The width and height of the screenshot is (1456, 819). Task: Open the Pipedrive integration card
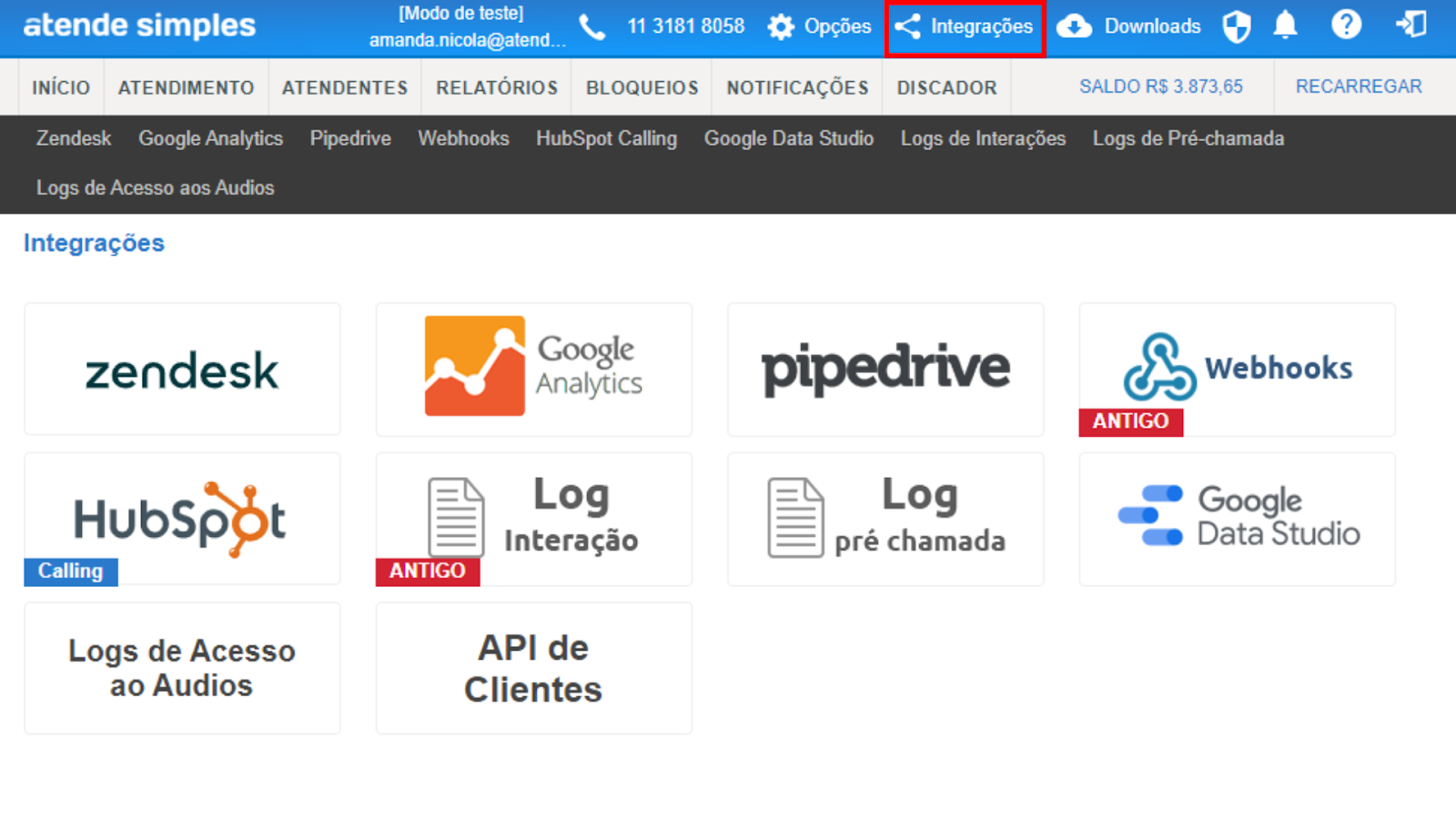click(x=885, y=369)
